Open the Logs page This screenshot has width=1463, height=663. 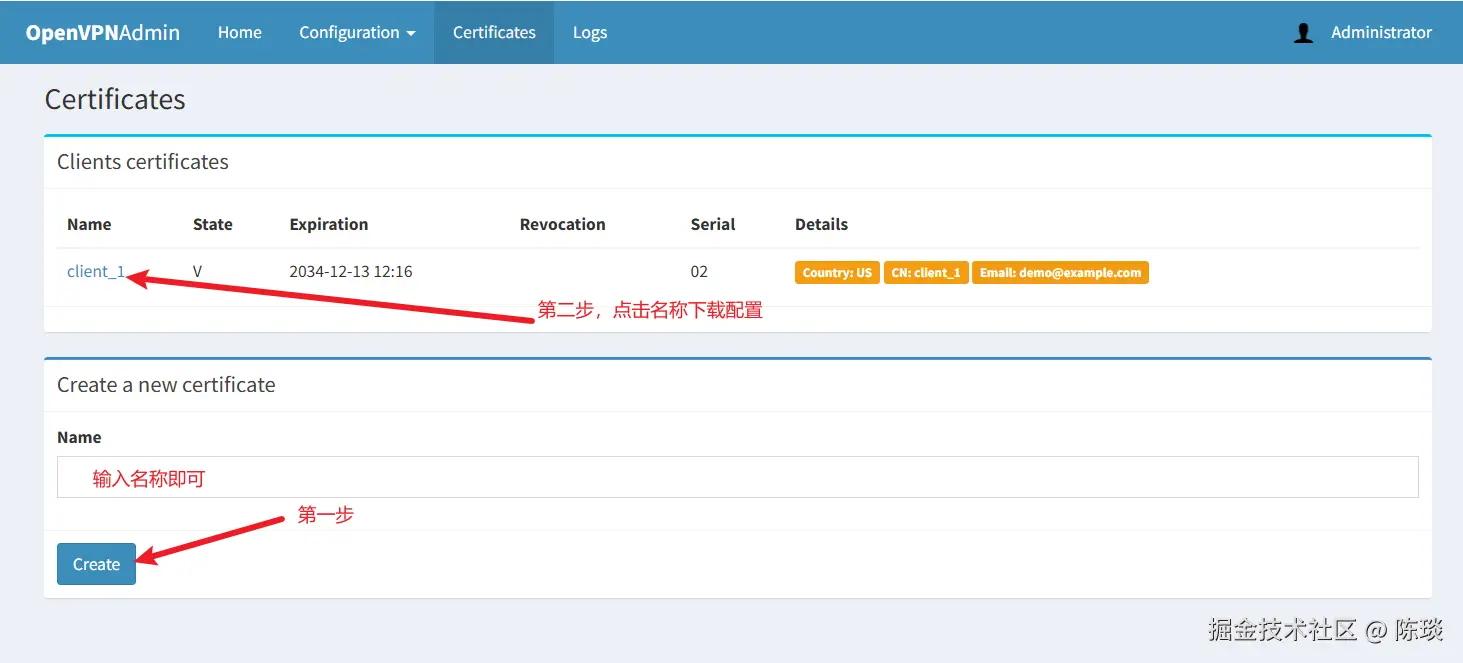point(590,32)
